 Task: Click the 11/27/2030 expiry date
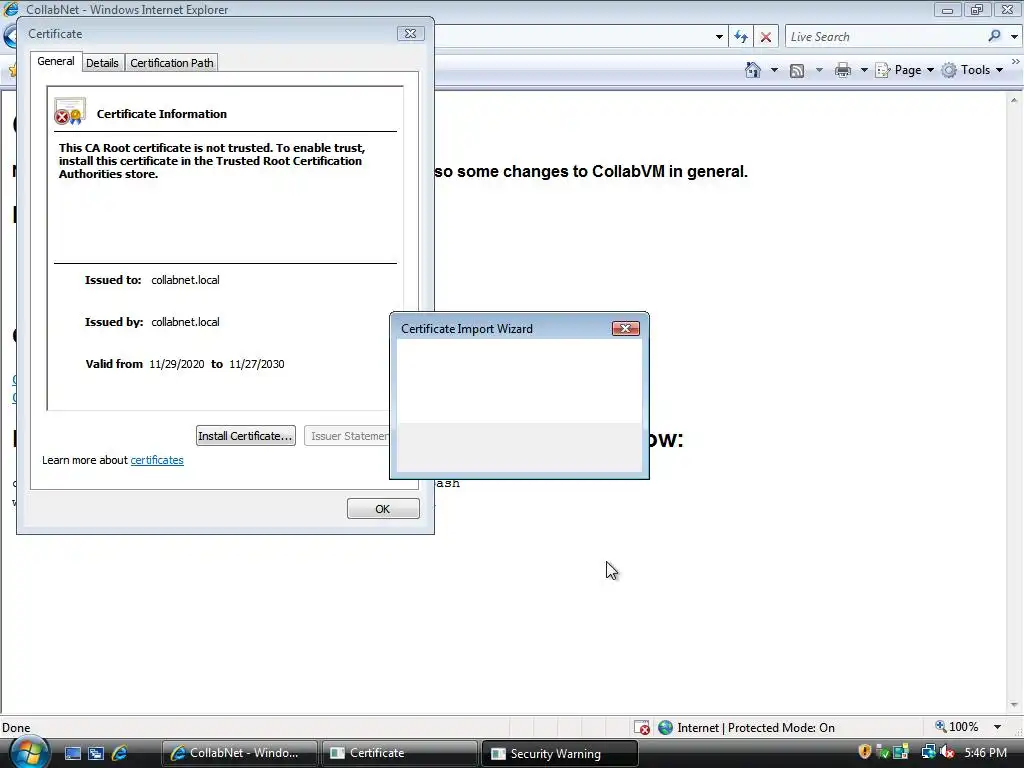(x=257, y=364)
